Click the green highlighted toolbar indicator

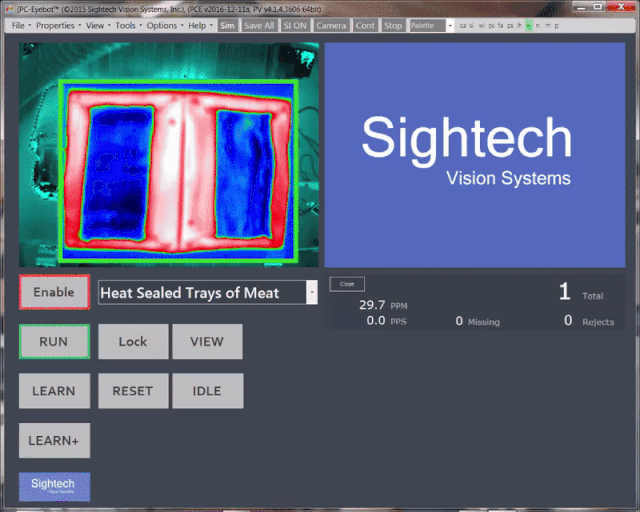529,25
